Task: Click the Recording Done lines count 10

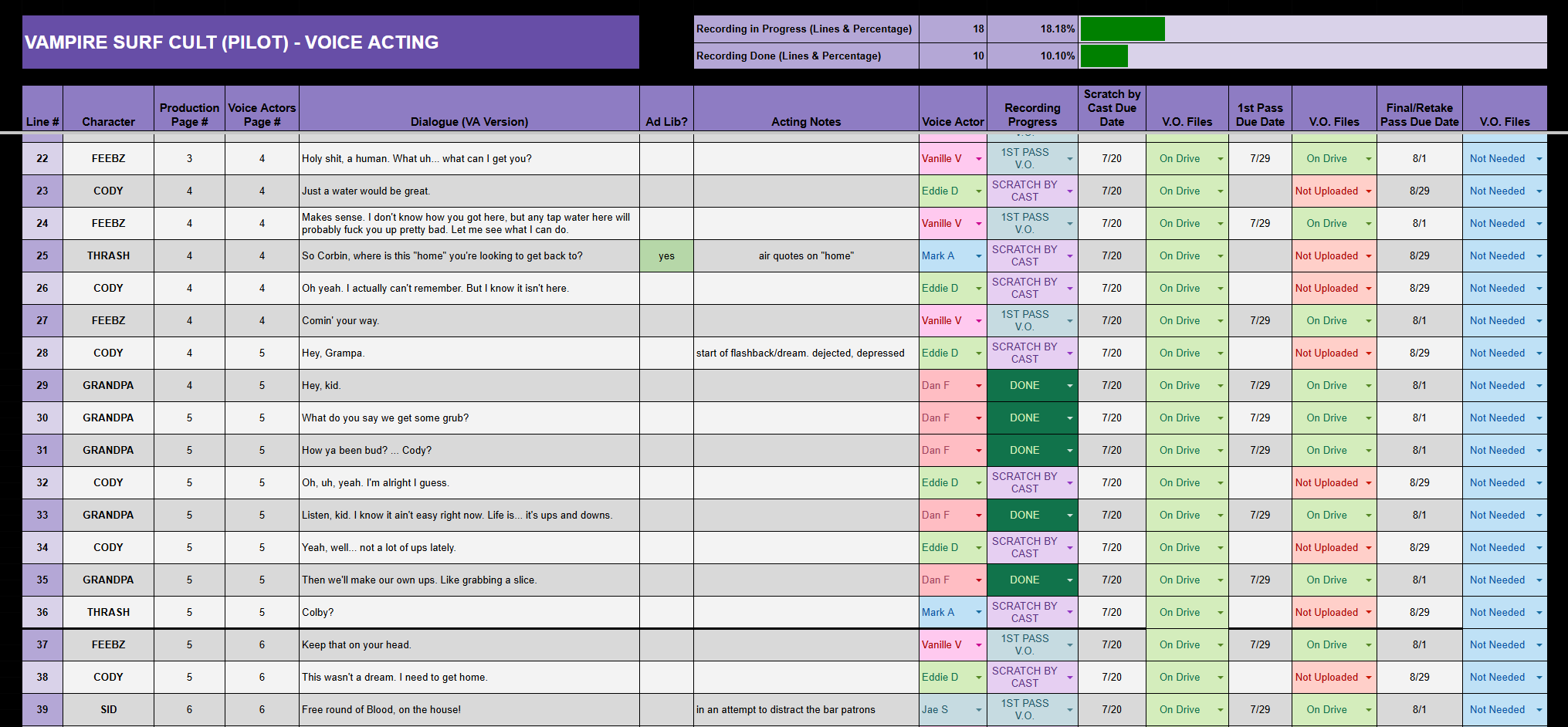Action: click(953, 56)
